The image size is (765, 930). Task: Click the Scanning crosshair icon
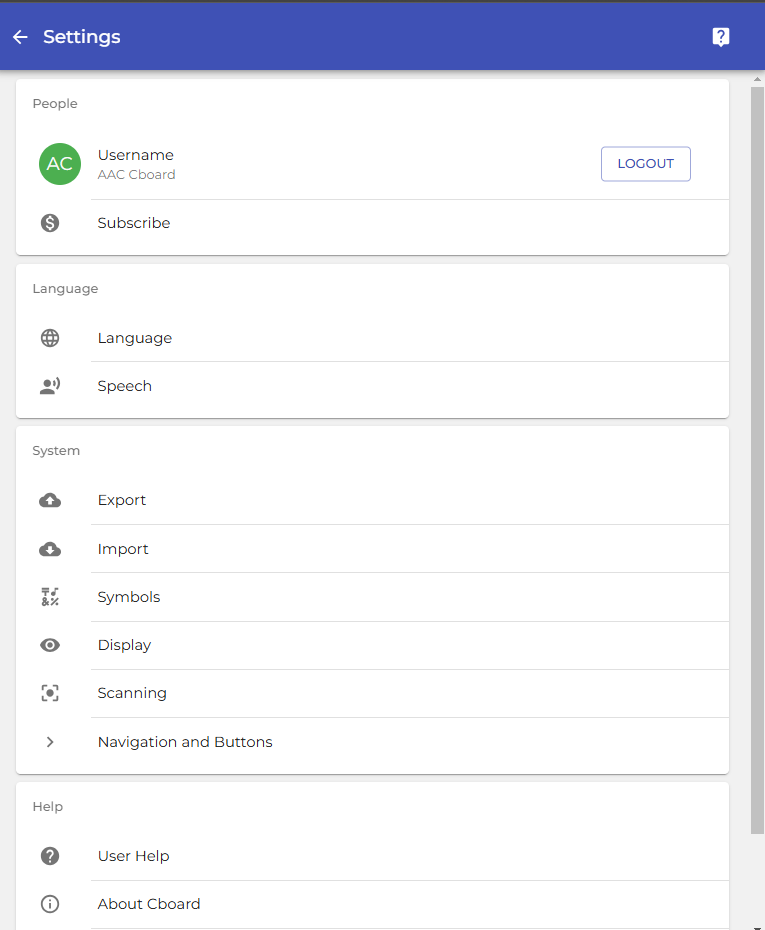tap(50, 693)
